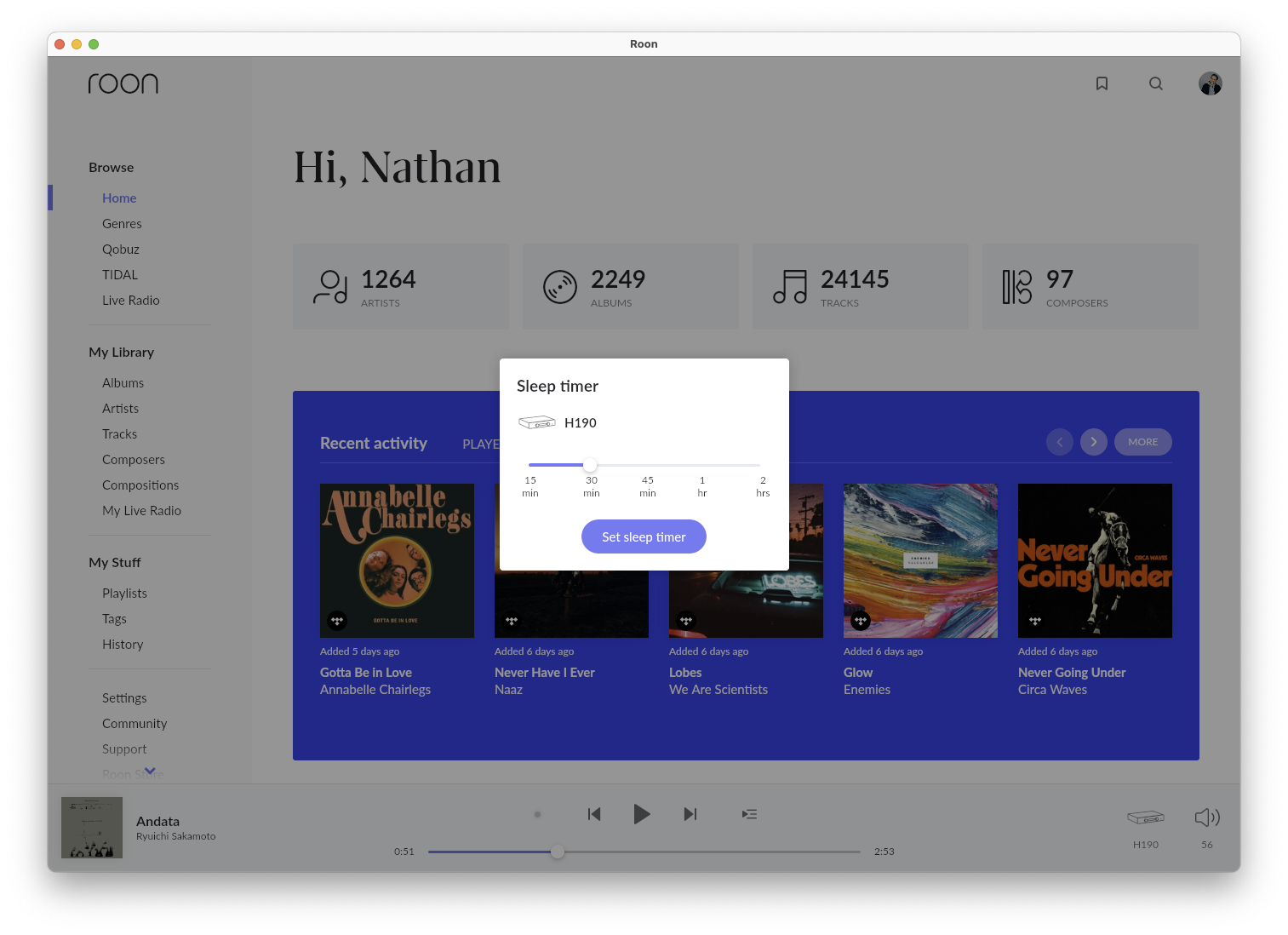Open Tracks in My Library
The image size is (1288, 935).
point(120,433)
